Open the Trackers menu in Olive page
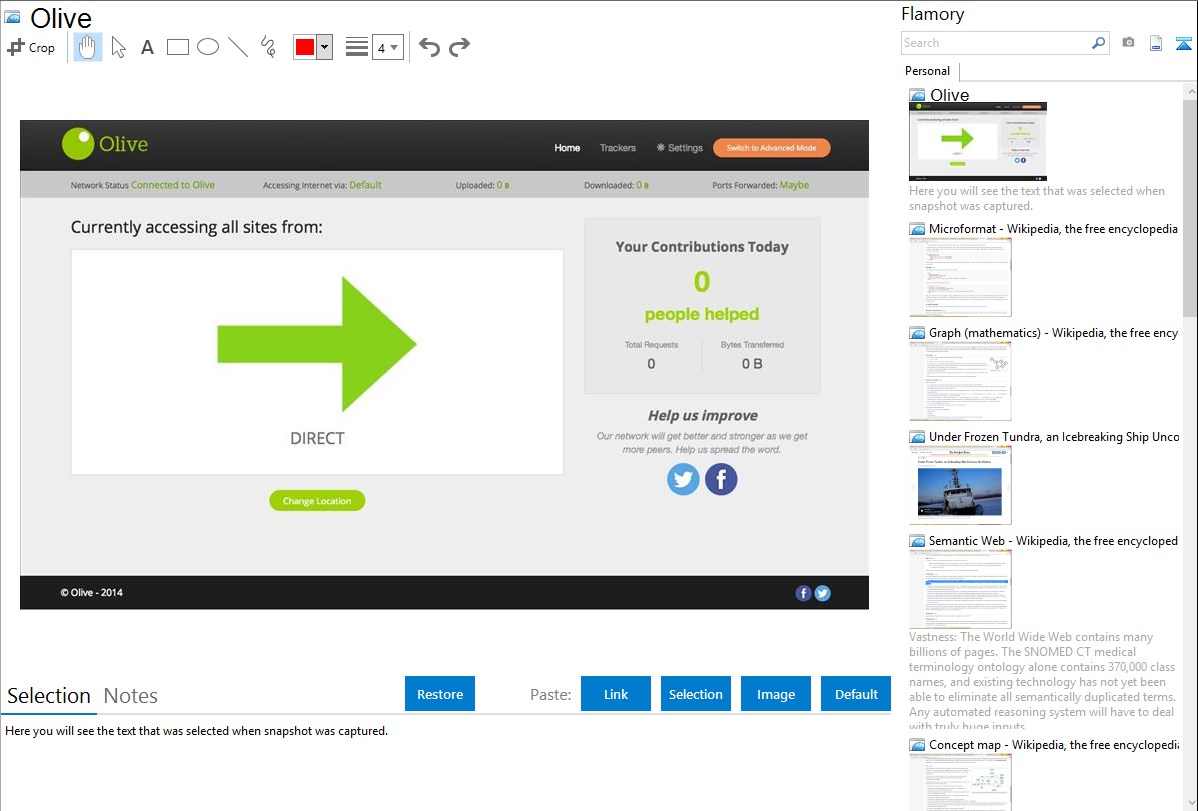 tap(617, 148)
